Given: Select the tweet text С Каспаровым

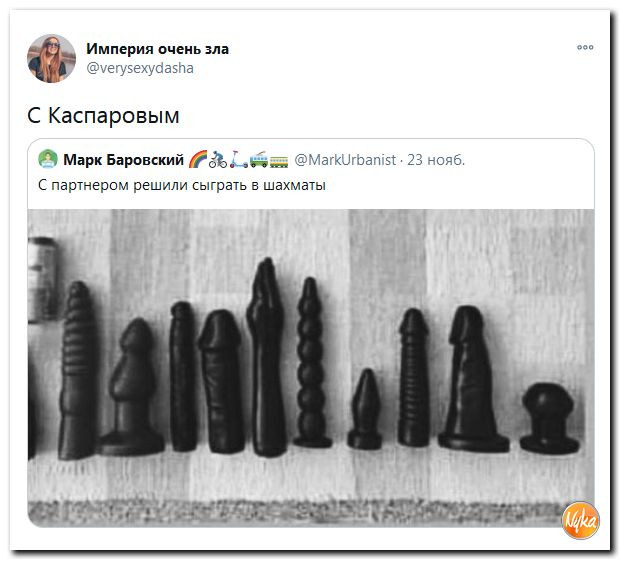Looking at the screenshot, I should point(103,115).
